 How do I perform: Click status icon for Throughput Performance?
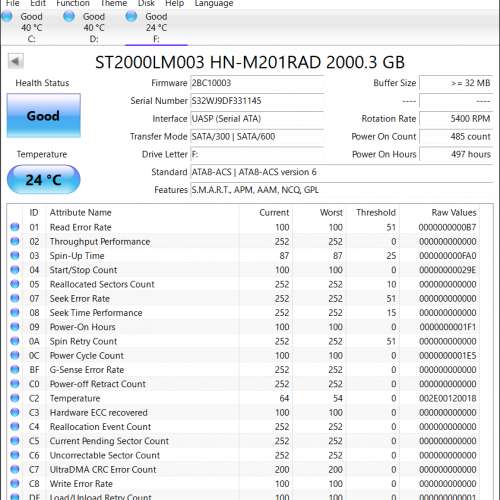(15, 241)
